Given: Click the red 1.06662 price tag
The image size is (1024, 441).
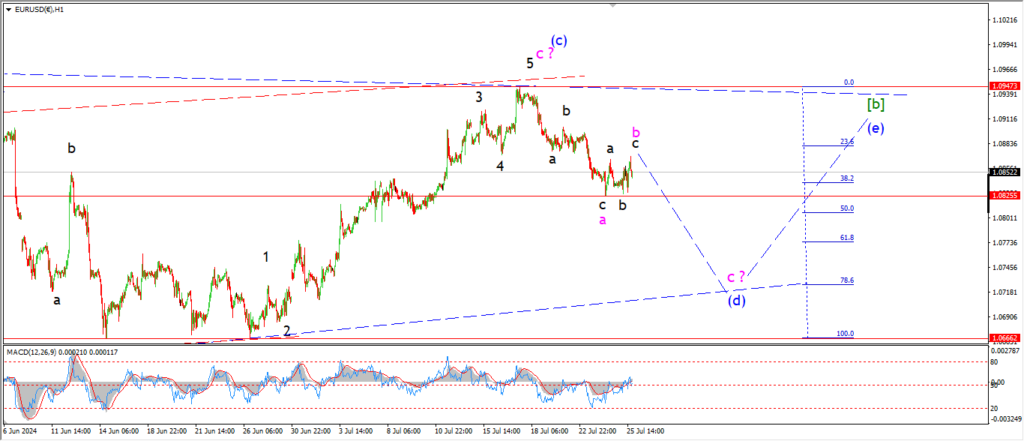Looking at the screenshot, I should point(1004,339).
